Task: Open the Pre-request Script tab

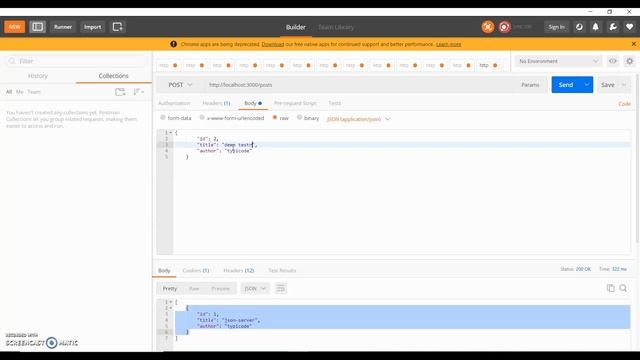Action: click(295, 103)
